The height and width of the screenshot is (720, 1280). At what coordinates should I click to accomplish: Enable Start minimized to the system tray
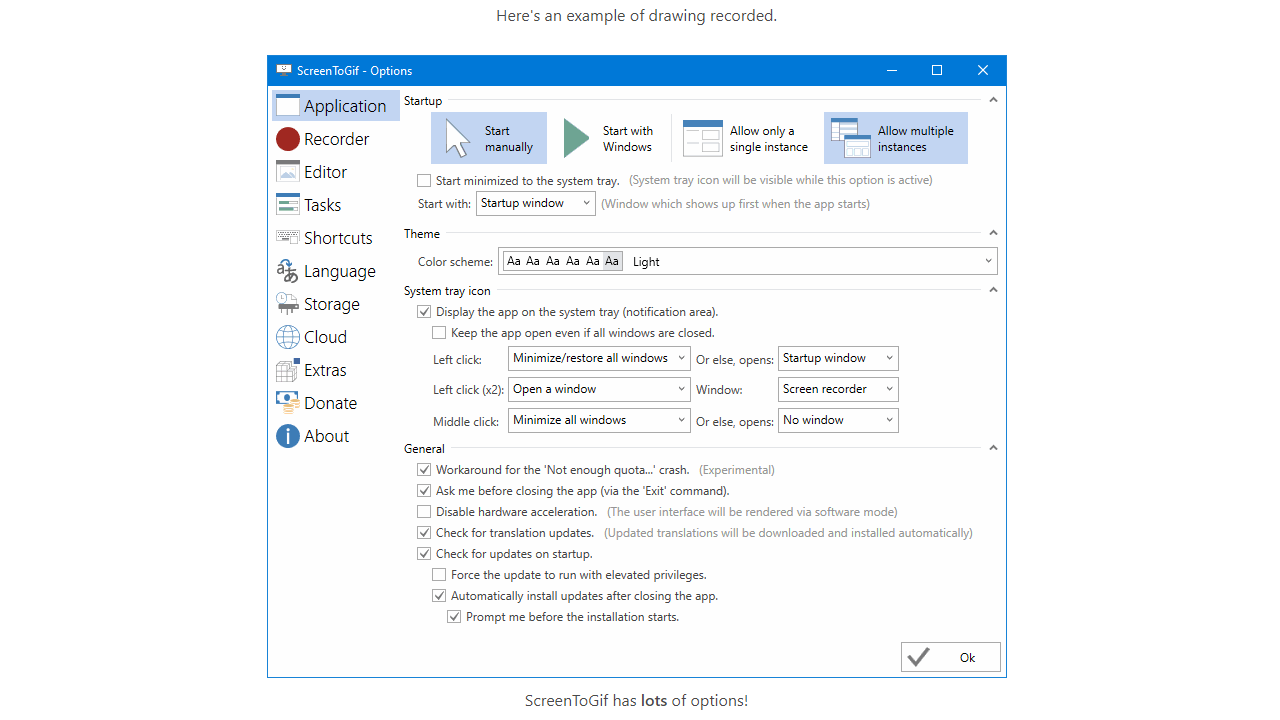pyautogui.click(x=424, y=181)
